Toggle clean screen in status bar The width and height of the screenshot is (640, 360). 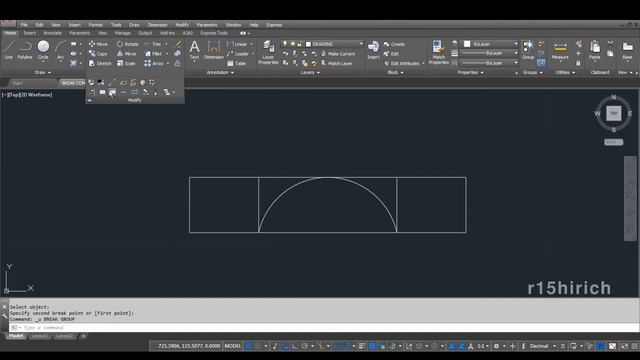625,346
